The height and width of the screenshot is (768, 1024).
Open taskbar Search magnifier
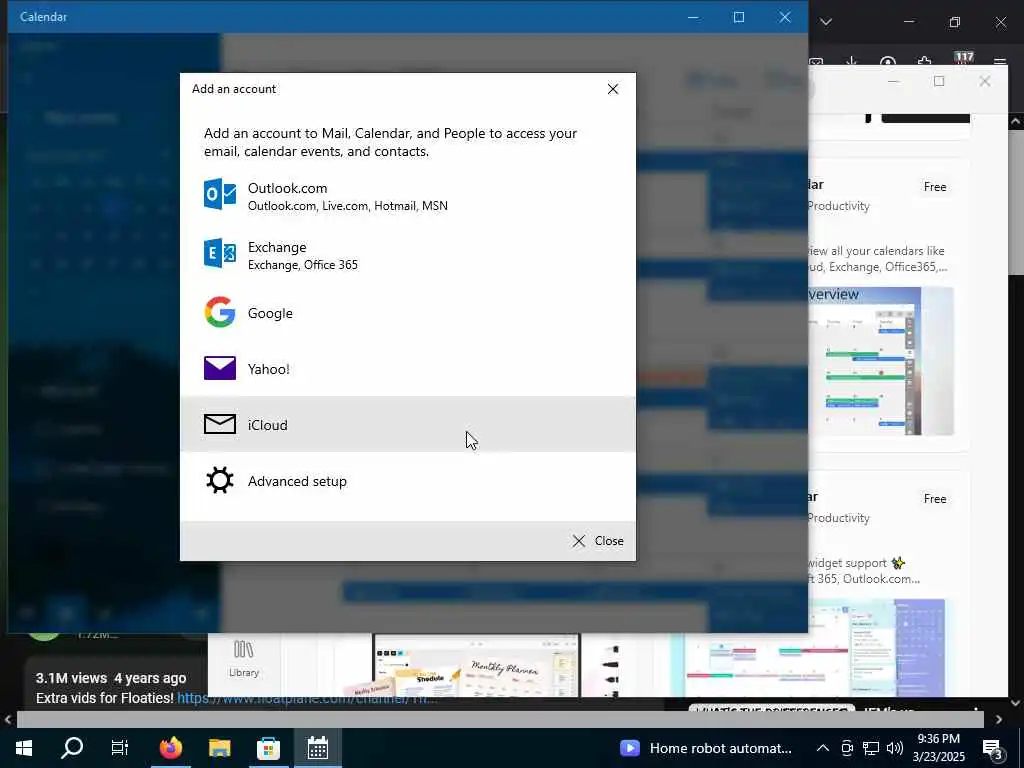[x=72, y=748]
